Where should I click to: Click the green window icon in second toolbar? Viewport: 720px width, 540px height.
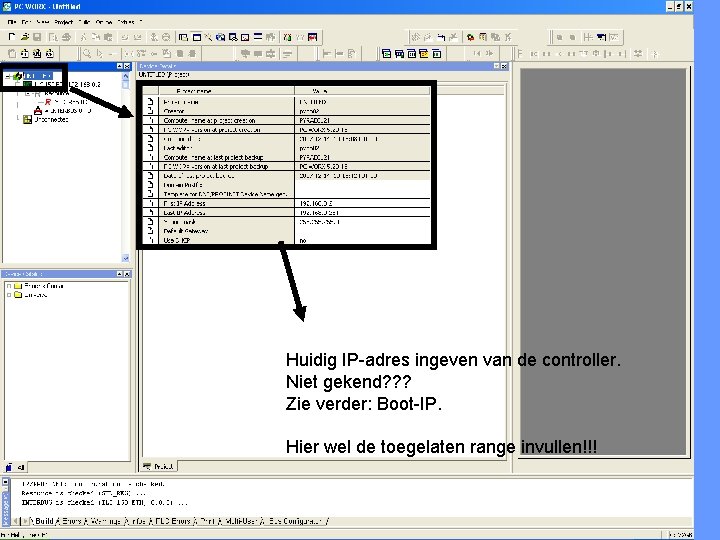point(387,54)
